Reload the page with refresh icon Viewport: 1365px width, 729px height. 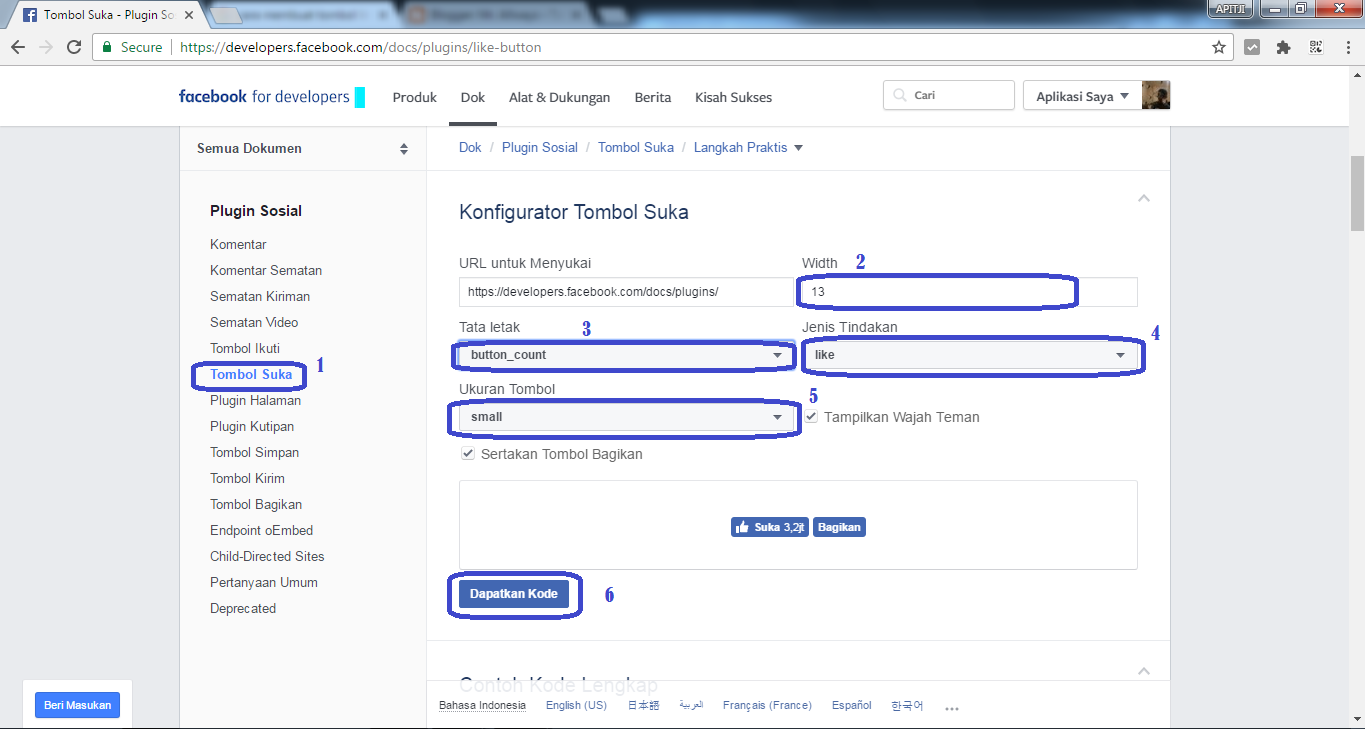pos(74,47)
